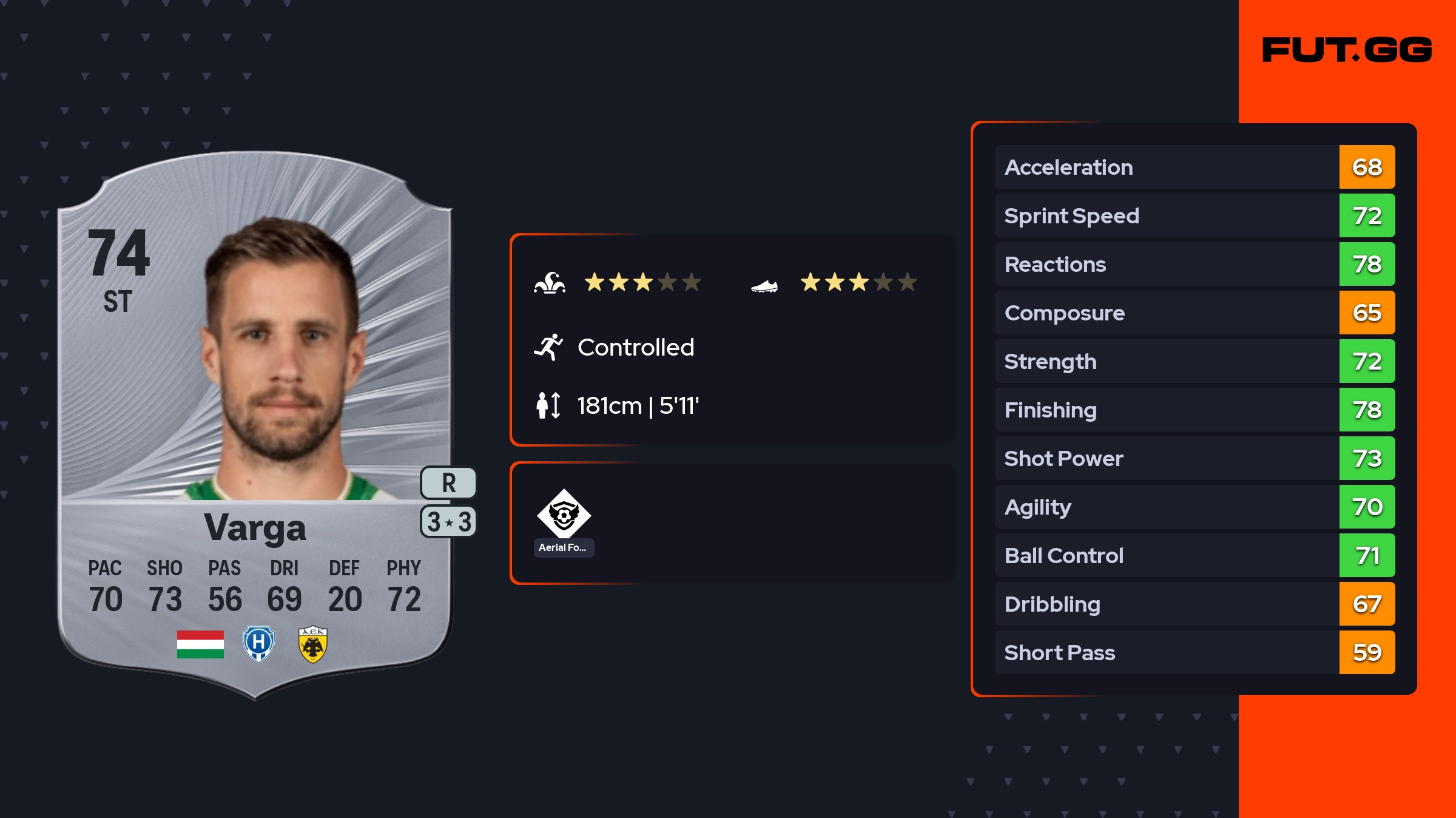The height and width of the screenshot is (818, 1456).
Task: Click the FUT.GG logo
Action: [x=1347, y=50]
